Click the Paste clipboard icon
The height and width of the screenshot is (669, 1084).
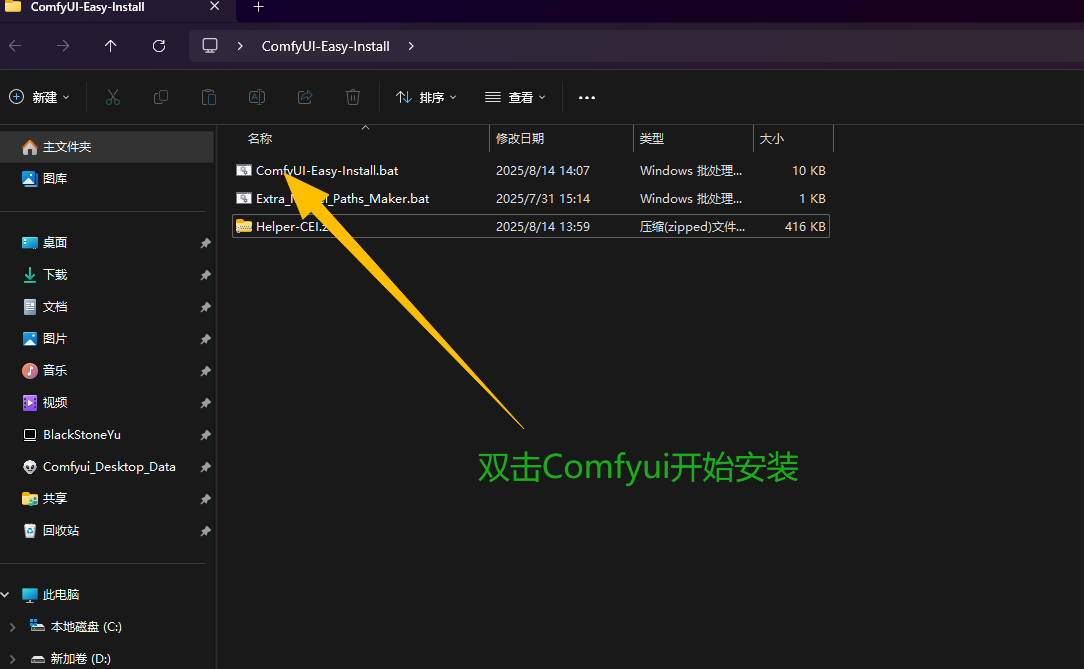click(209, 97)
